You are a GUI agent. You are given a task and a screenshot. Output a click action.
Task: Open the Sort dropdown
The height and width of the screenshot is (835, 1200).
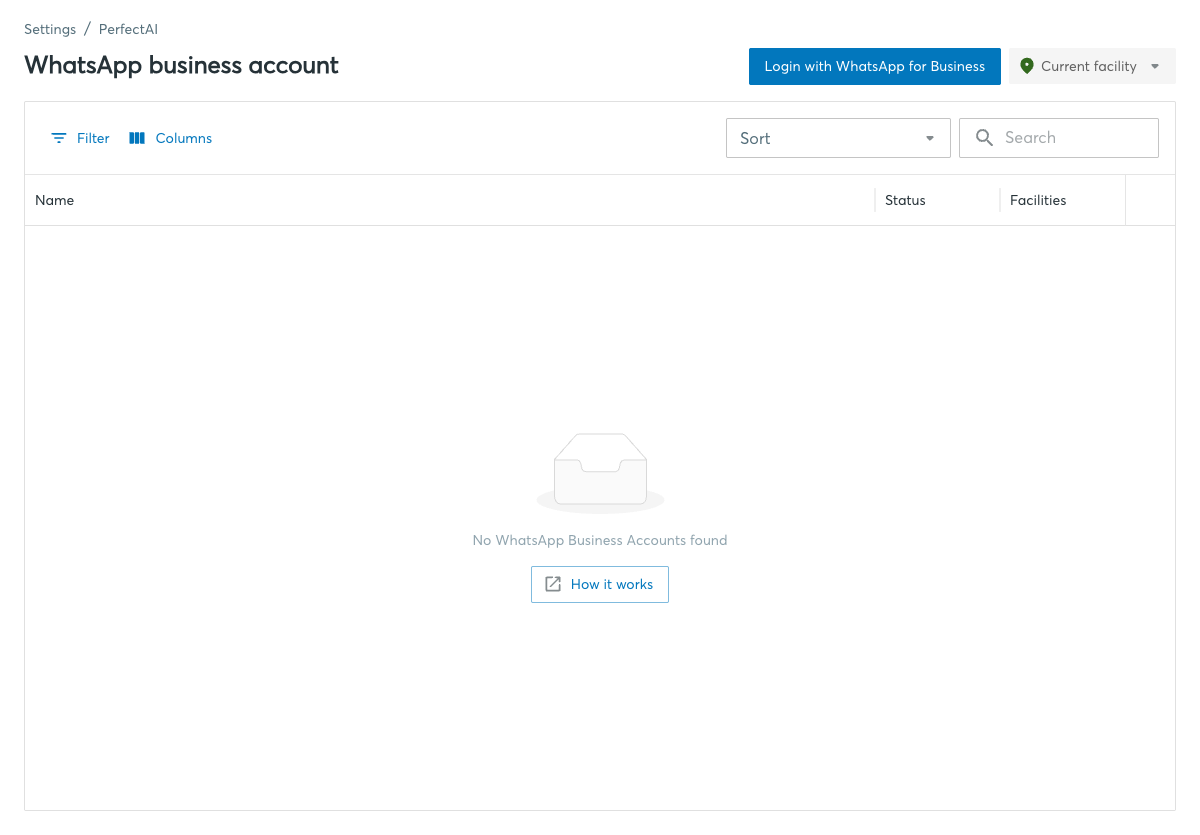838,138
